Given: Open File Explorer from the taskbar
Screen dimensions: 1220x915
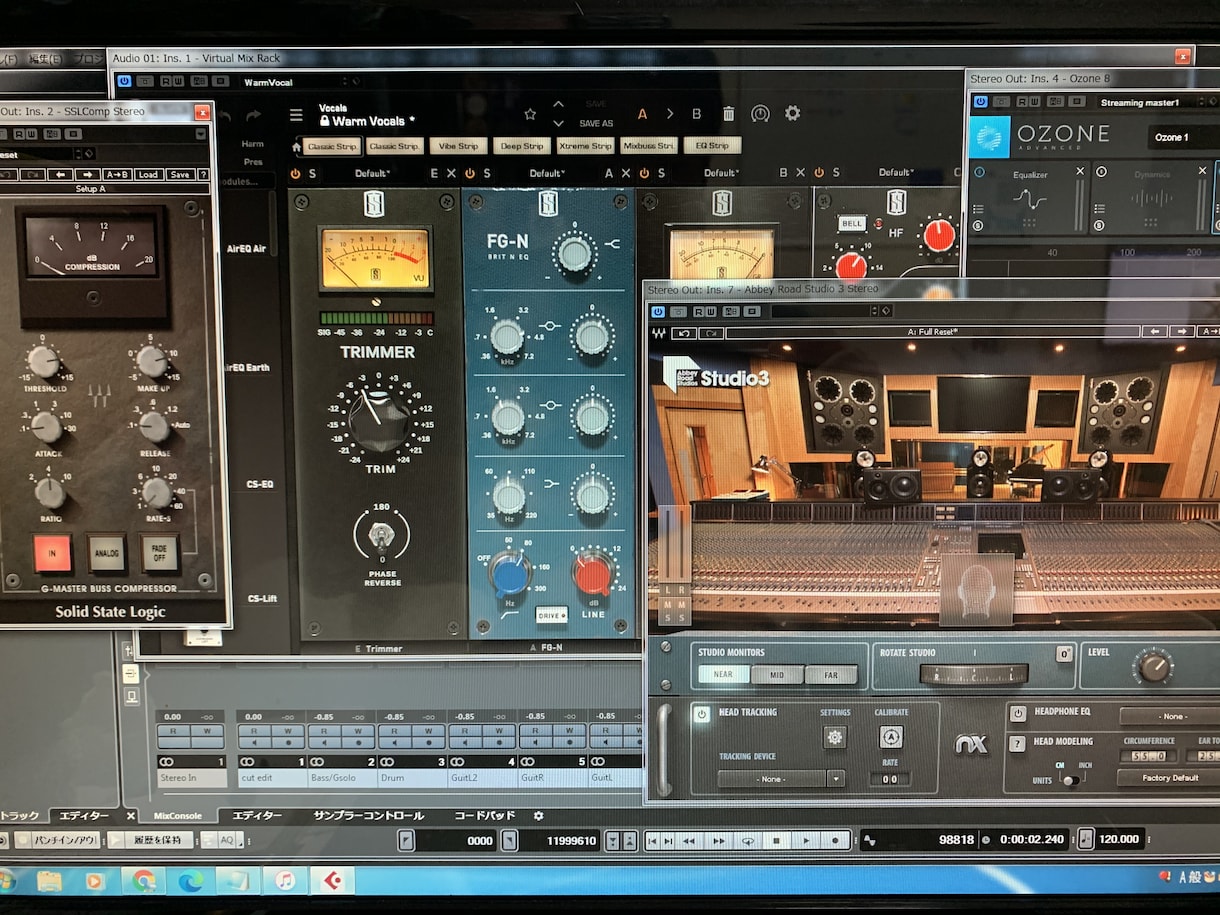Looking at the screenshot, I should tap(50, 880).
